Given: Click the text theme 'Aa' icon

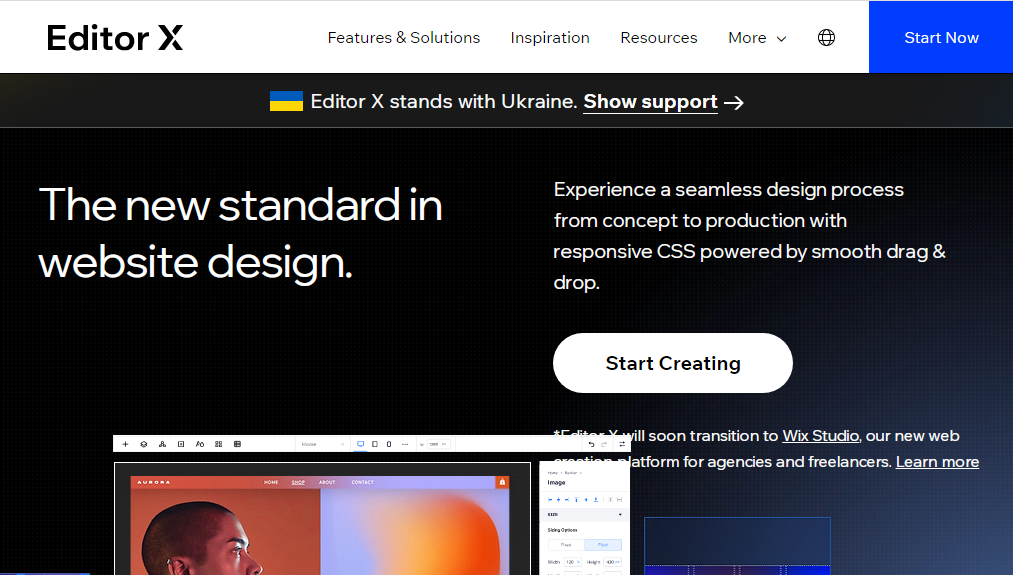Looking at the screenshot, I should (200, 444).
